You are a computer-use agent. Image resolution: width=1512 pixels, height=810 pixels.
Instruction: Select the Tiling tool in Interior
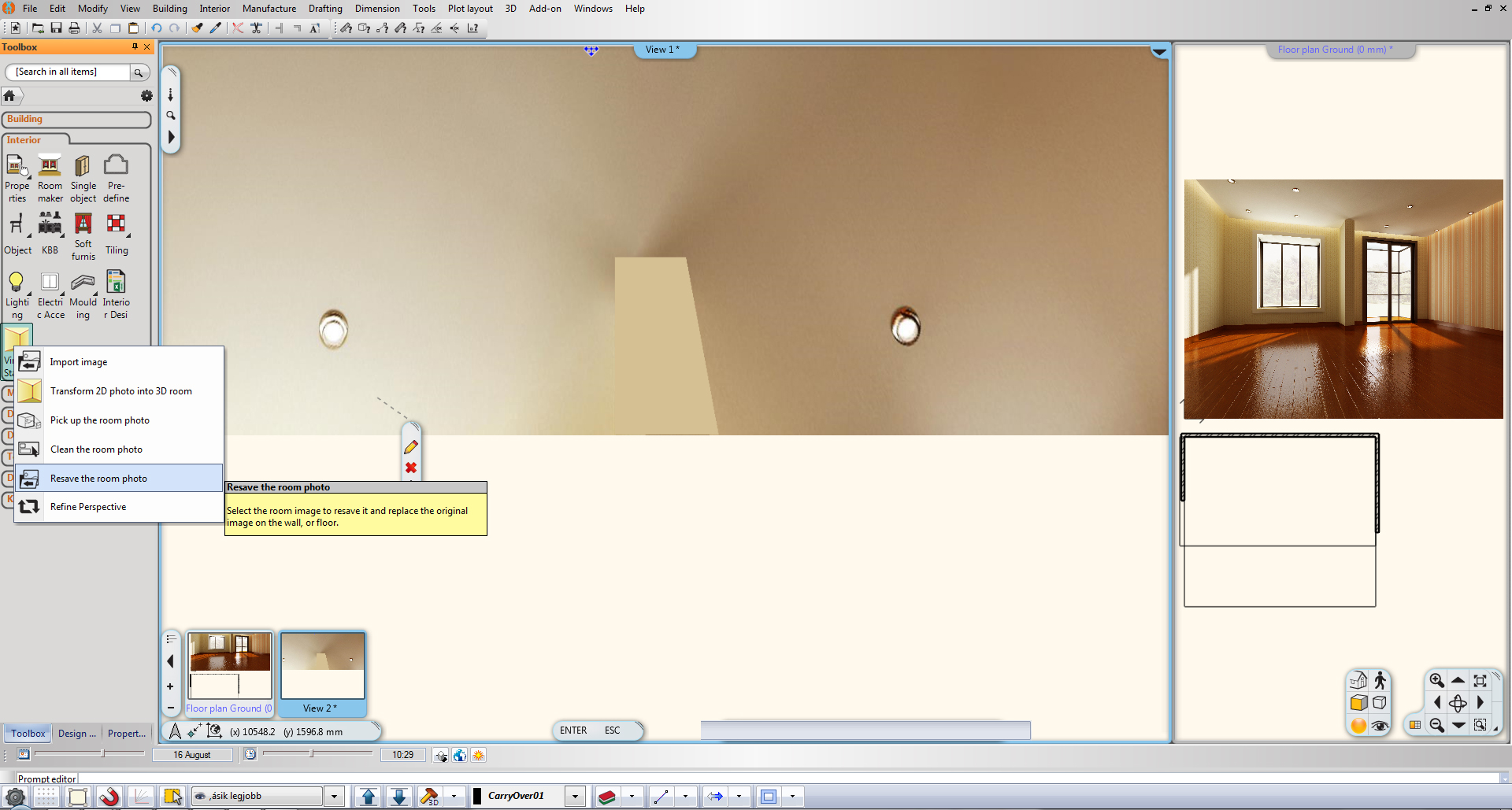tap(116, 225)
